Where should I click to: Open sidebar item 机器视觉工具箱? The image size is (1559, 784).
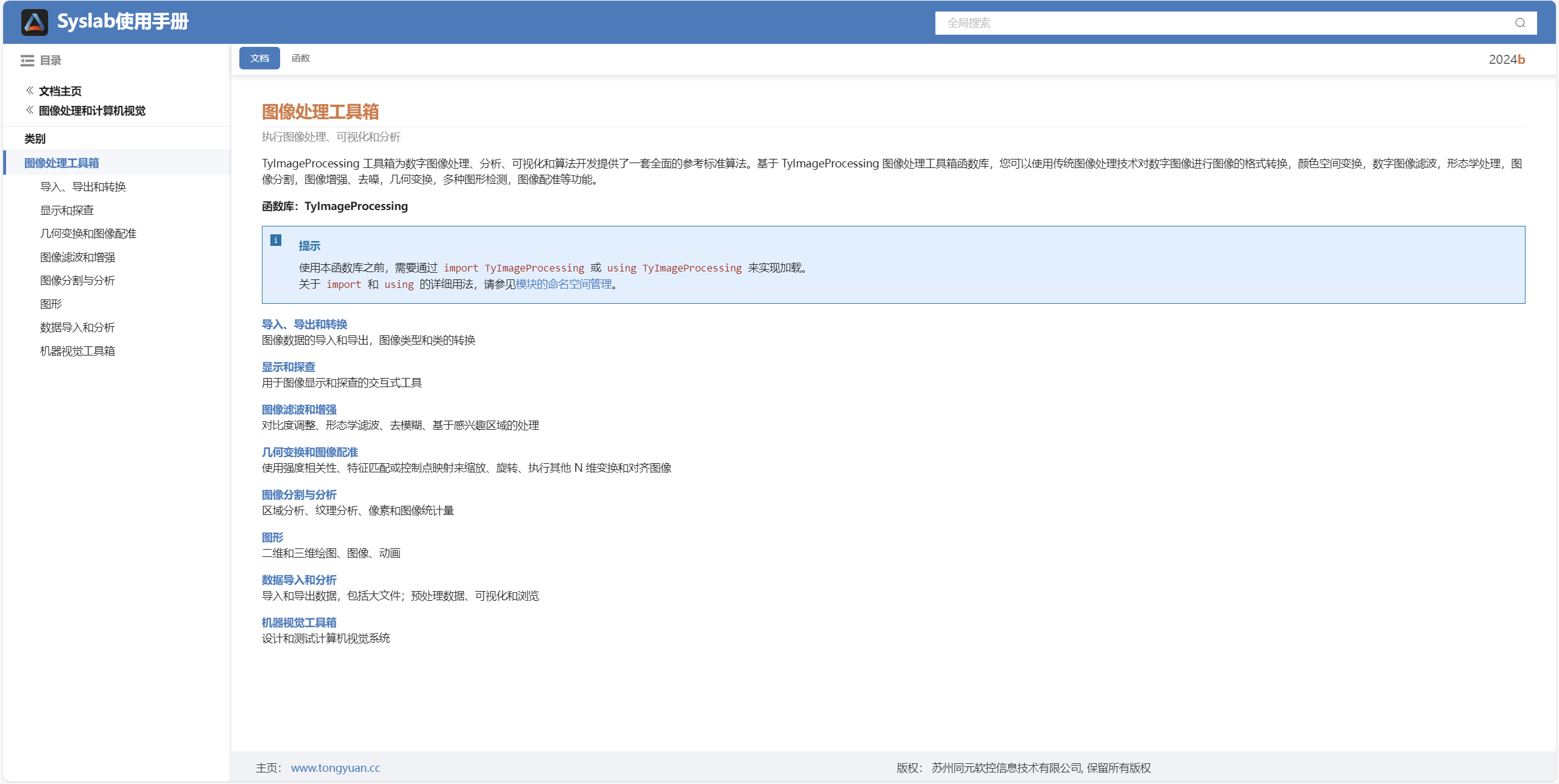[77, 351]
